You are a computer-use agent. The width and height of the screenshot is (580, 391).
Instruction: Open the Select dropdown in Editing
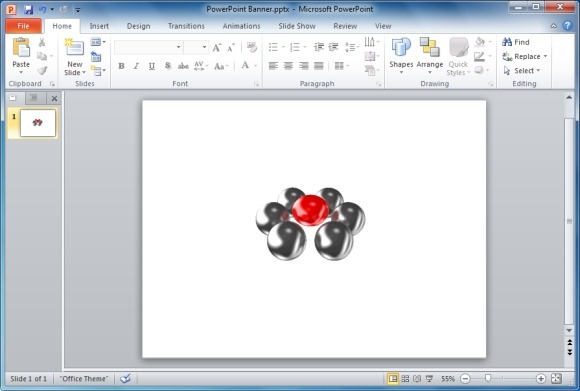[x=522, y=70]
